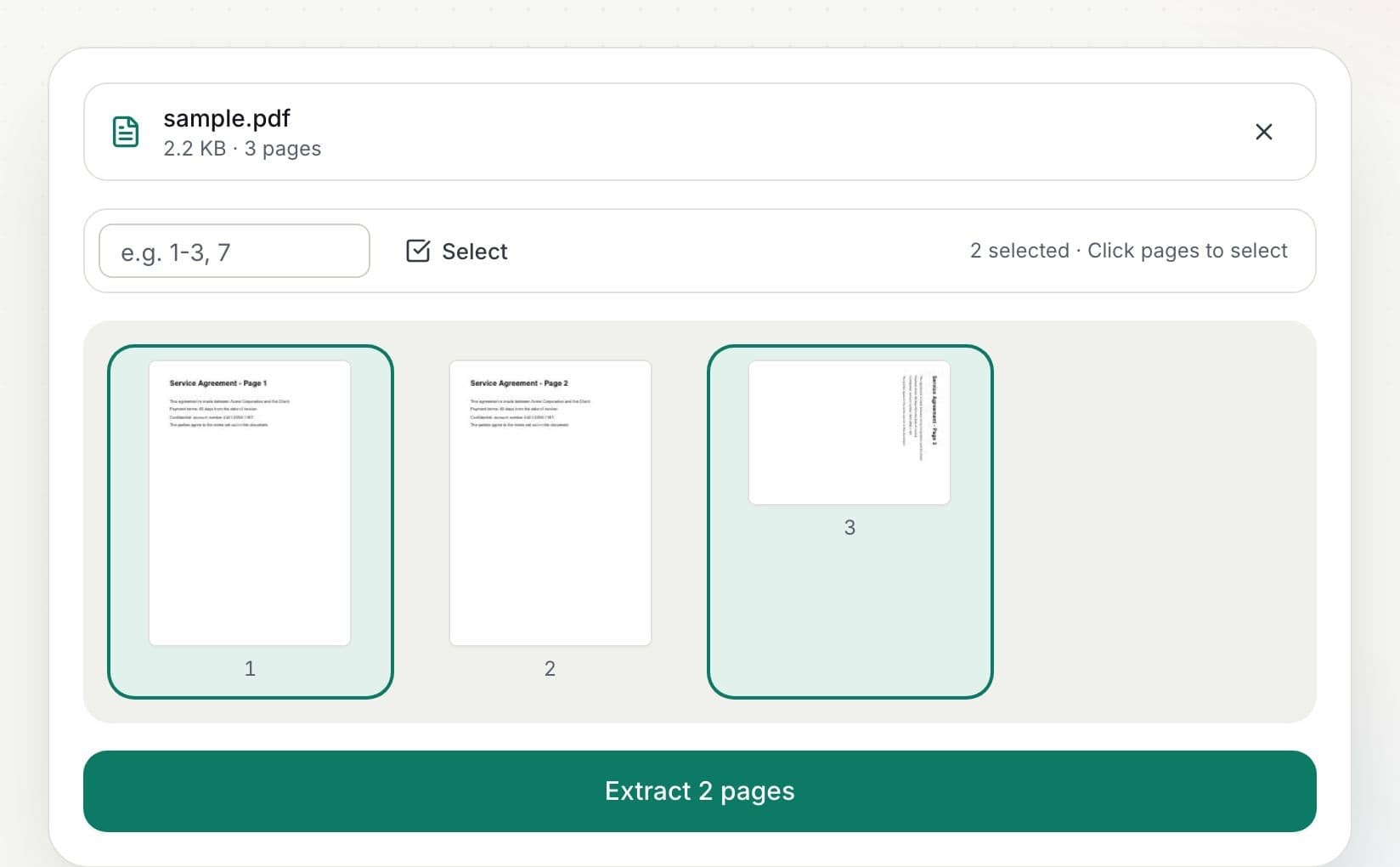This screenshot has height=867, width=1400.
Task: Click the Extract 2 pages button
Action: pos(700,791)
